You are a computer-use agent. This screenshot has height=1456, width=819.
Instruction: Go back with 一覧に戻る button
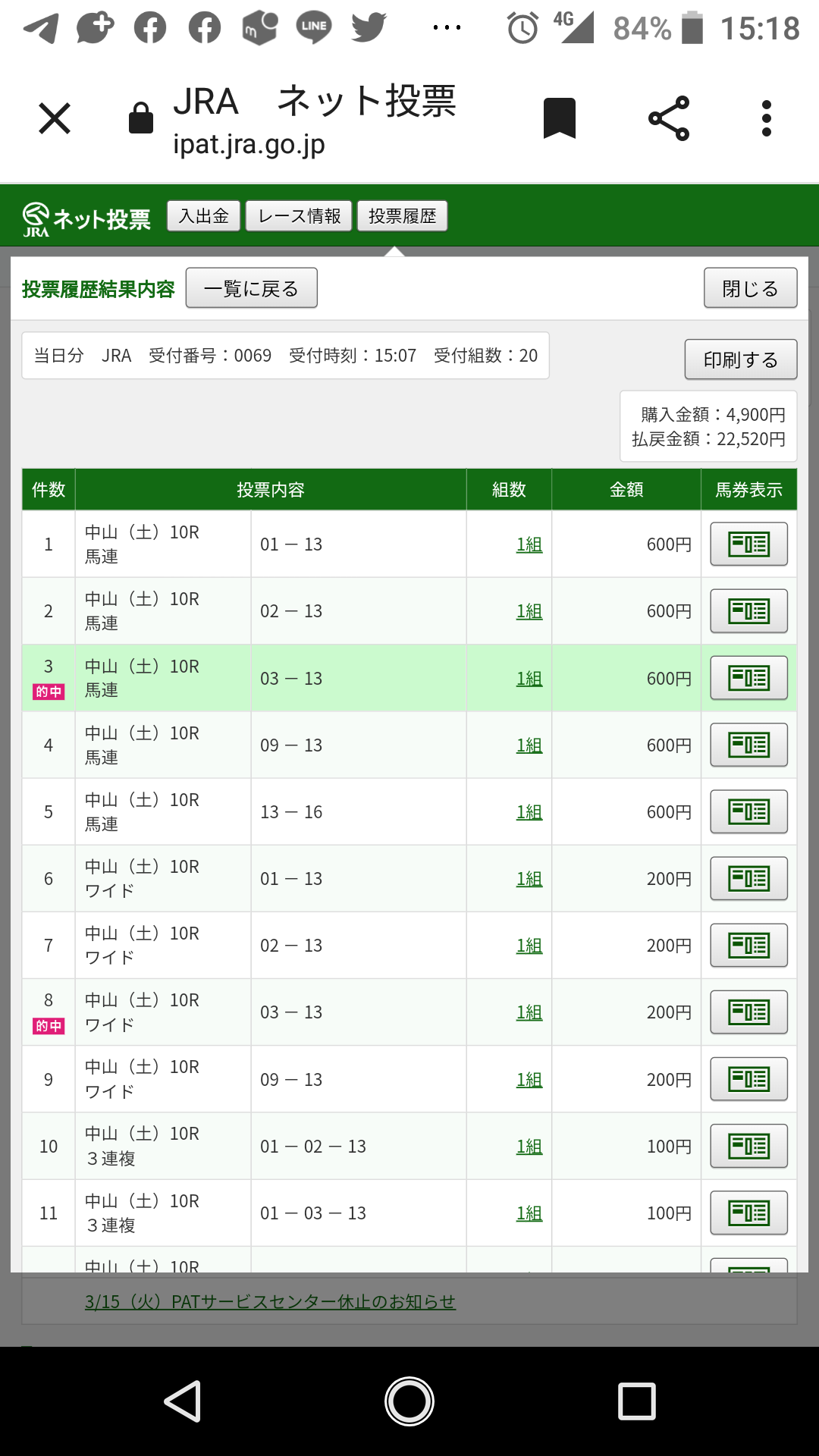coord(251,288)
